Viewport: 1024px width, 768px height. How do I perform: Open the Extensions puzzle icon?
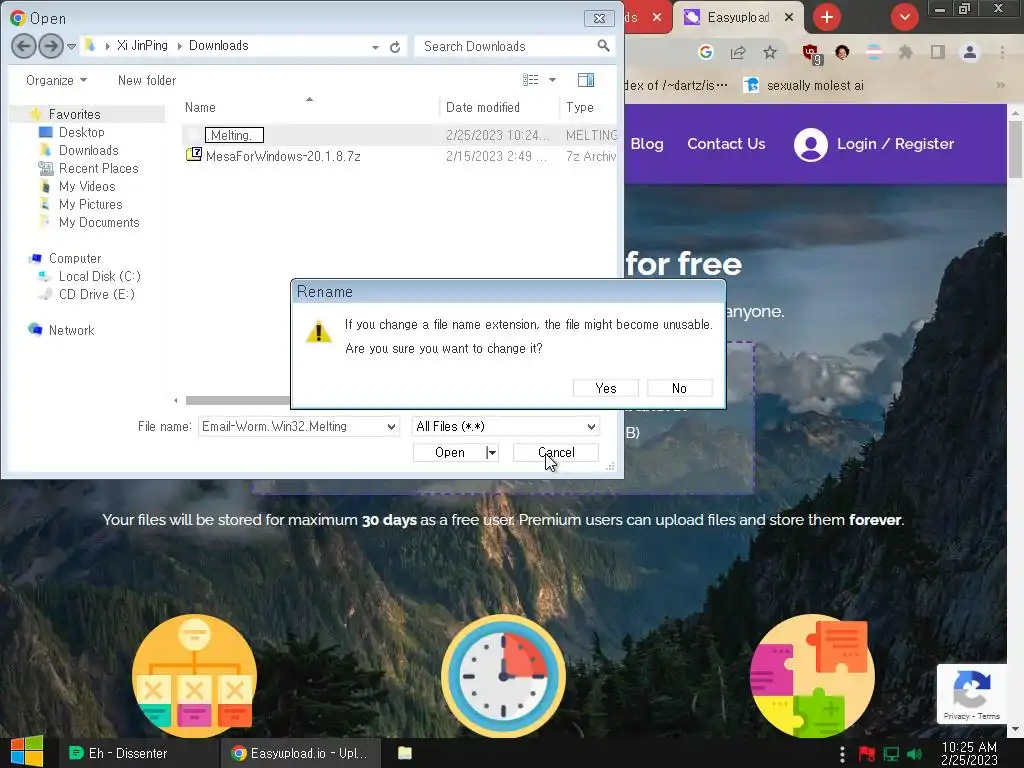[905, 52]
